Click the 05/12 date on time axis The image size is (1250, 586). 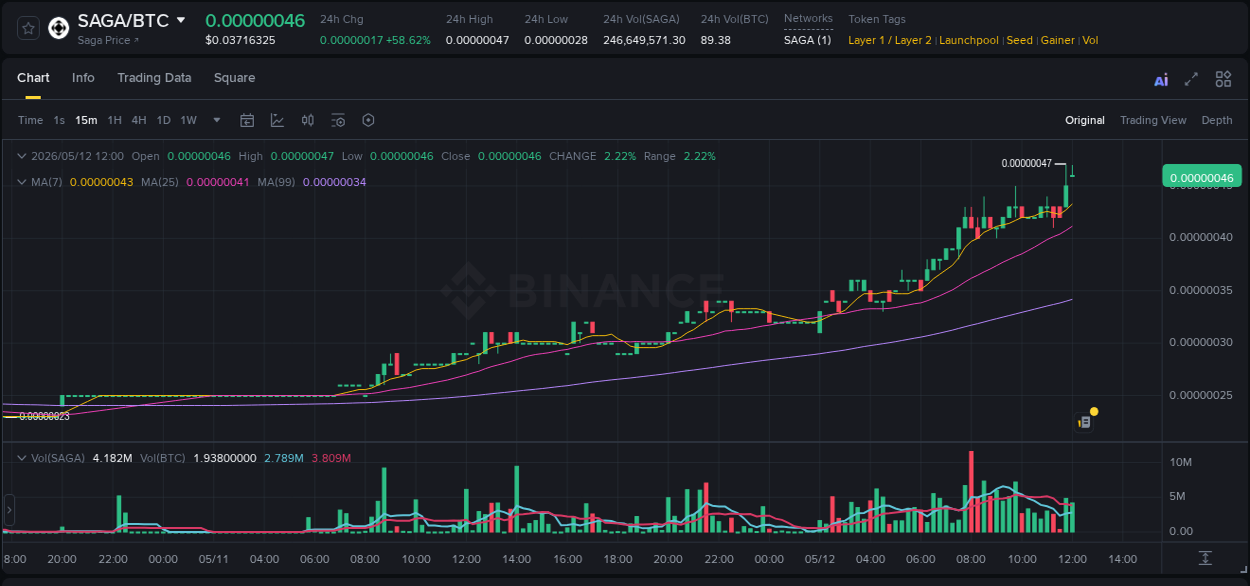tap(819, 559)
